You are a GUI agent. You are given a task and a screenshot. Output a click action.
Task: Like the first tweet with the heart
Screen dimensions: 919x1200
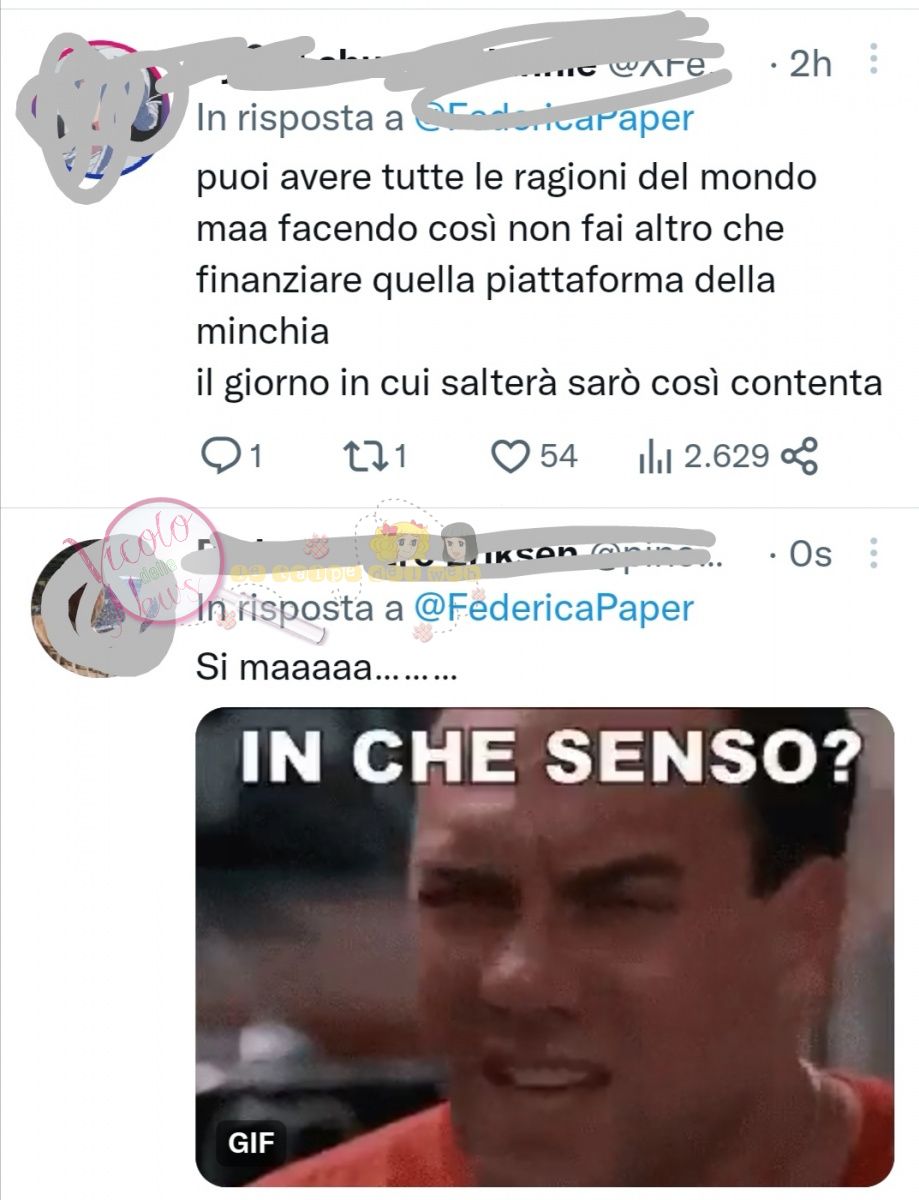pos(511,457)
